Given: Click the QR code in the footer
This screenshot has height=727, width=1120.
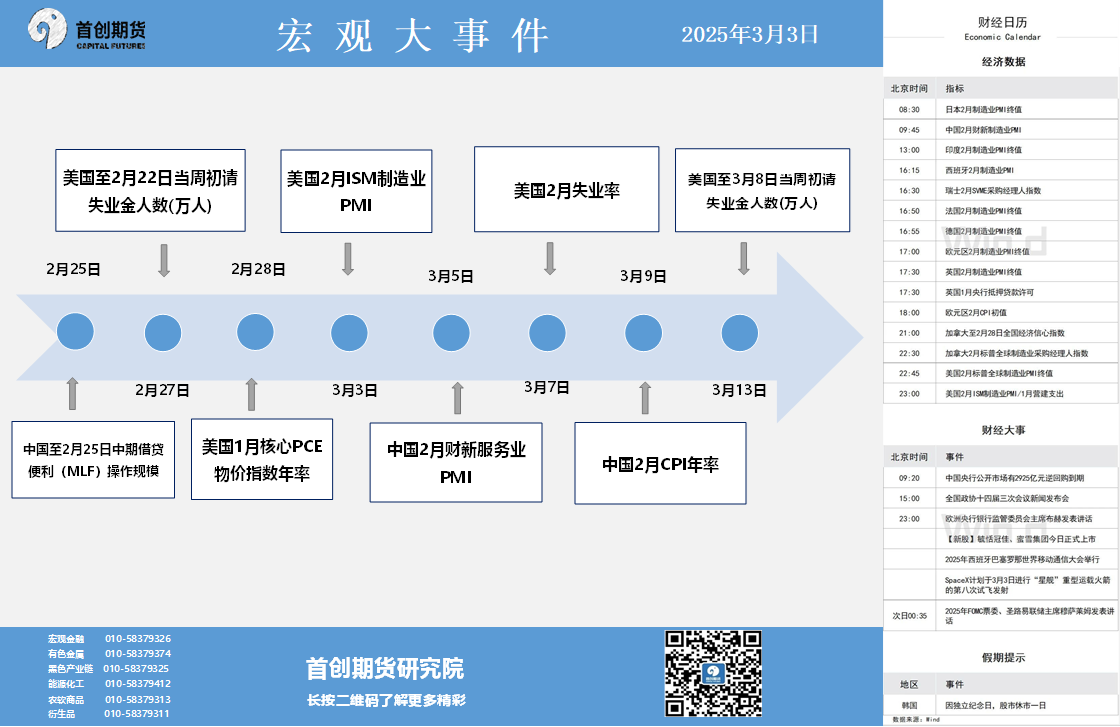Looking at the screenshot, I should point(714,671).
